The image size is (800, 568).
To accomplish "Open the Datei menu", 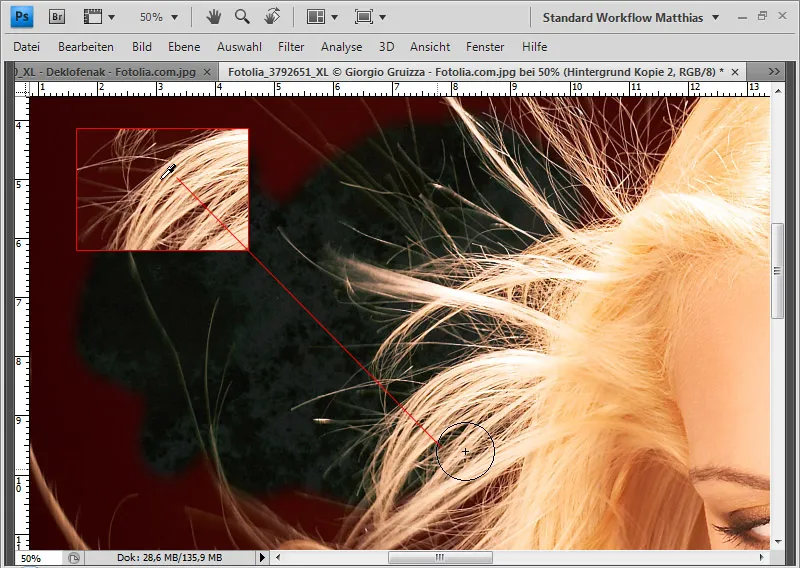I will pos(27,47).
